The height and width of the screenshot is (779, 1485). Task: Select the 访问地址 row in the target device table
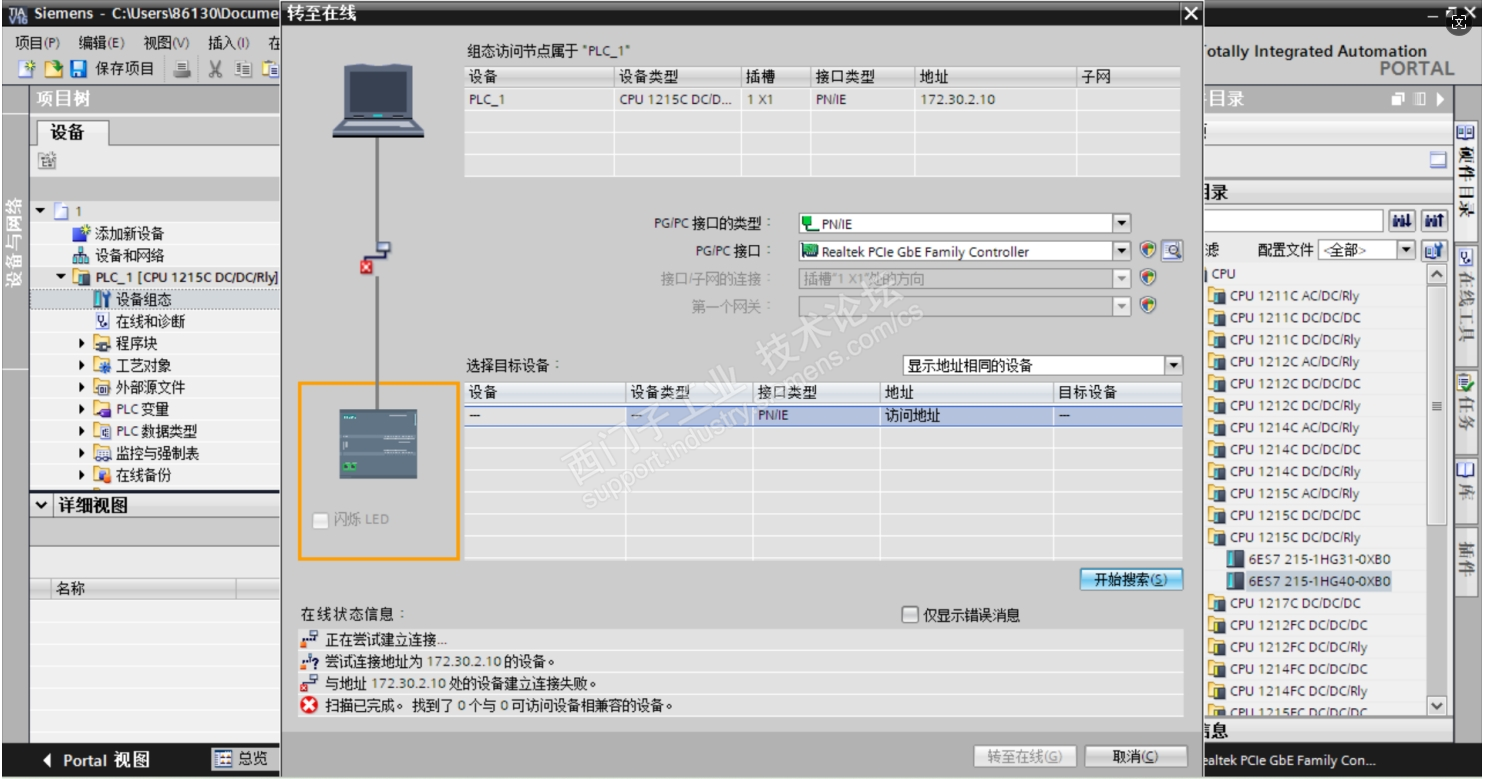point(823,416)
